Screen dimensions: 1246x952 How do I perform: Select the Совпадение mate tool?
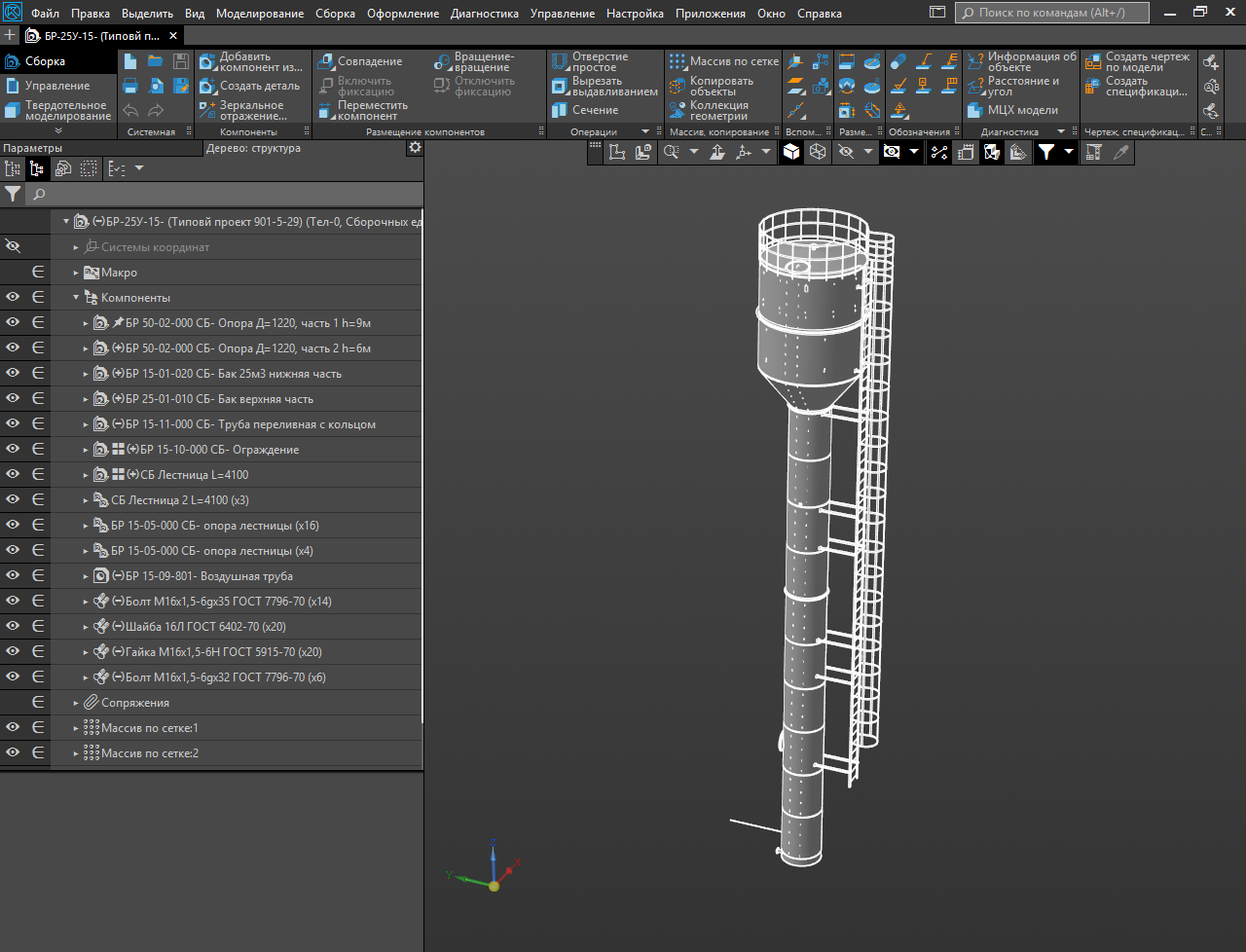tap(360, 61)
